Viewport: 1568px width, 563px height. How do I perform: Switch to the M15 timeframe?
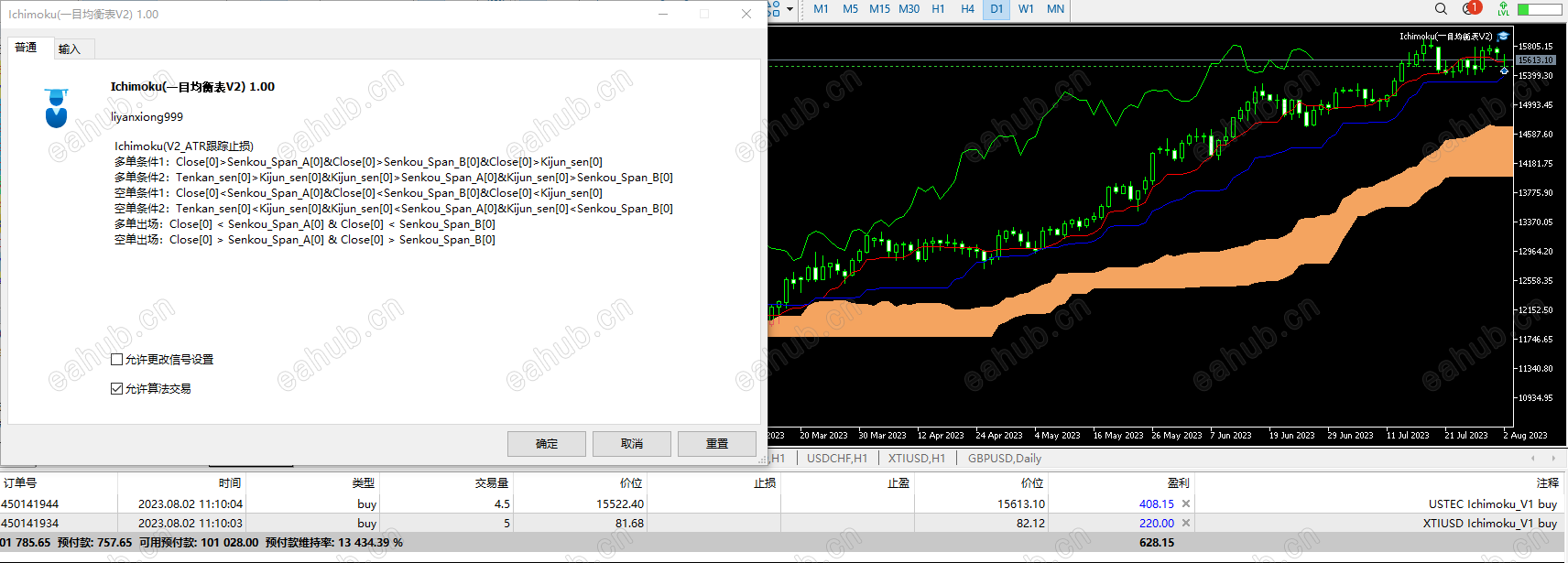tap(879, 9)
